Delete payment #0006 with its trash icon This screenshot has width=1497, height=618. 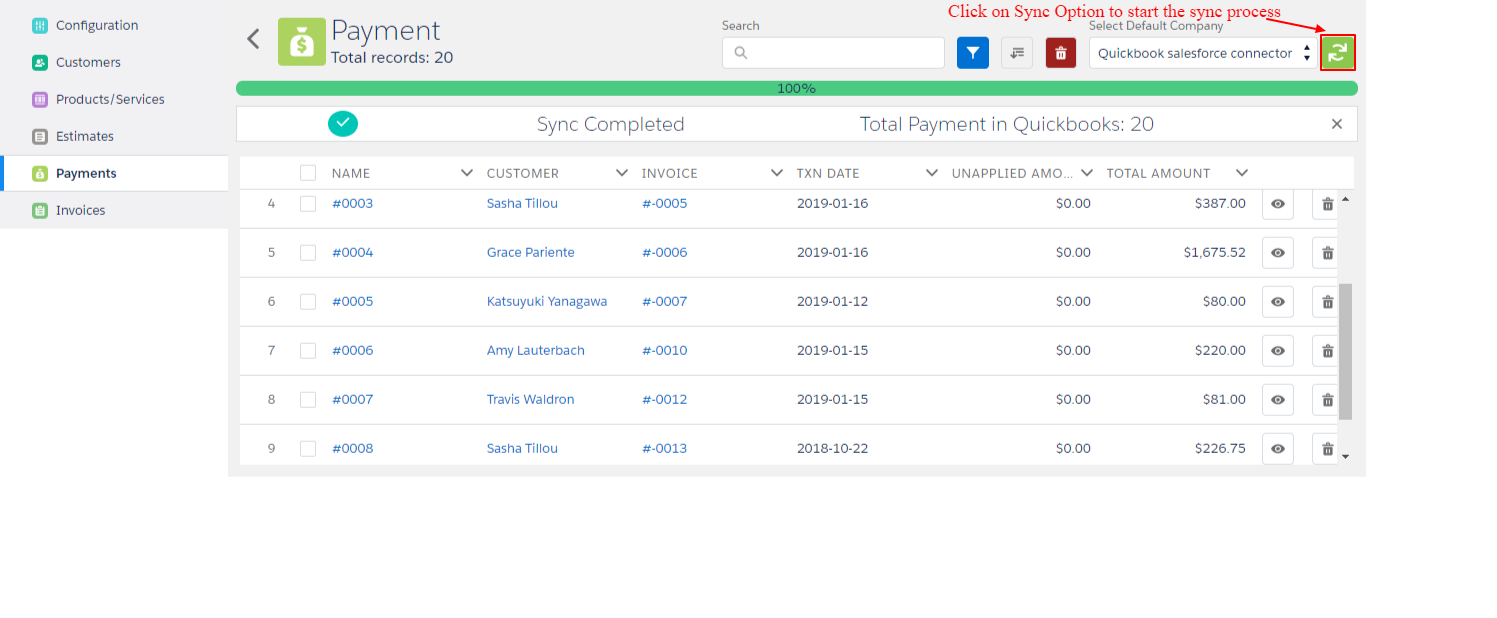click(1325, 351)
